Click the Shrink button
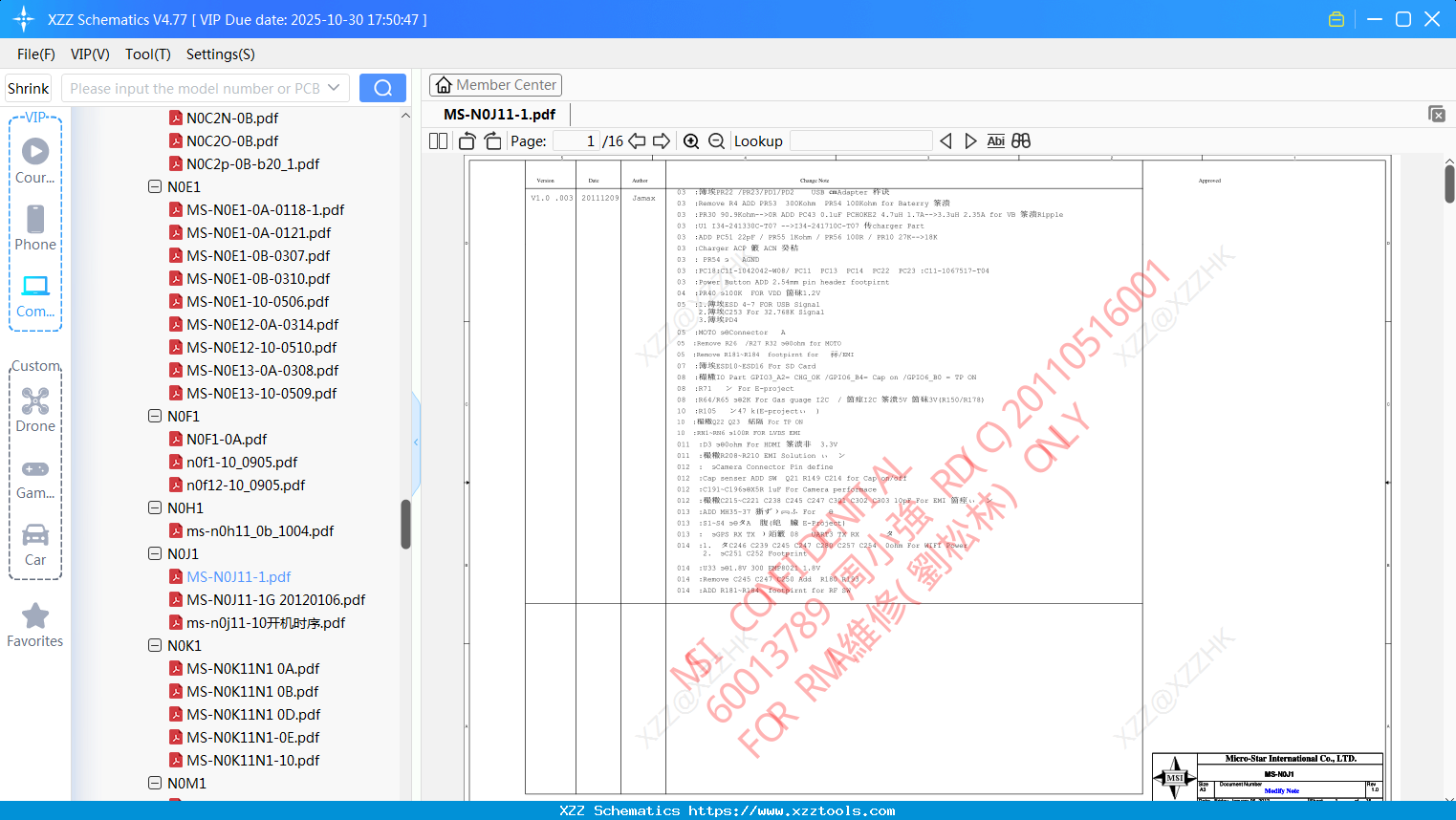 29,88
